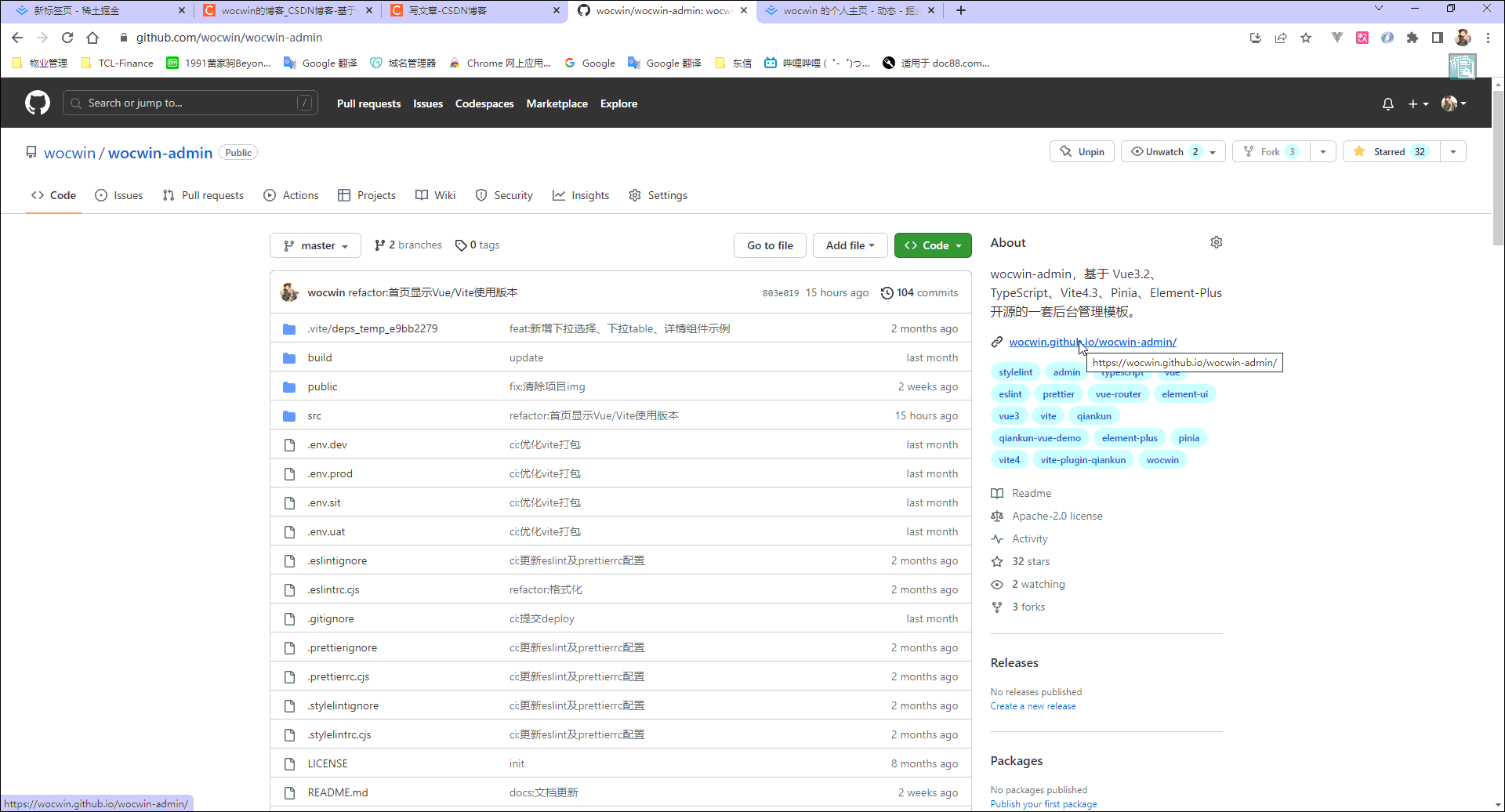Viewport: 1505px width, 812px height.
Task: Click Create a new release link
Action: pyautogui.click(x=1033, y=706)
